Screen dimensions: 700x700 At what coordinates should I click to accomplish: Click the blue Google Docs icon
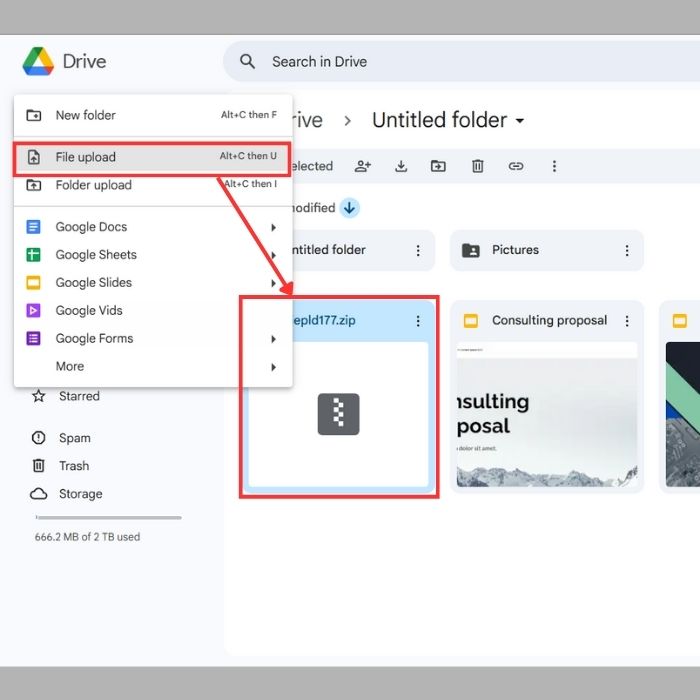pos(33,227)
